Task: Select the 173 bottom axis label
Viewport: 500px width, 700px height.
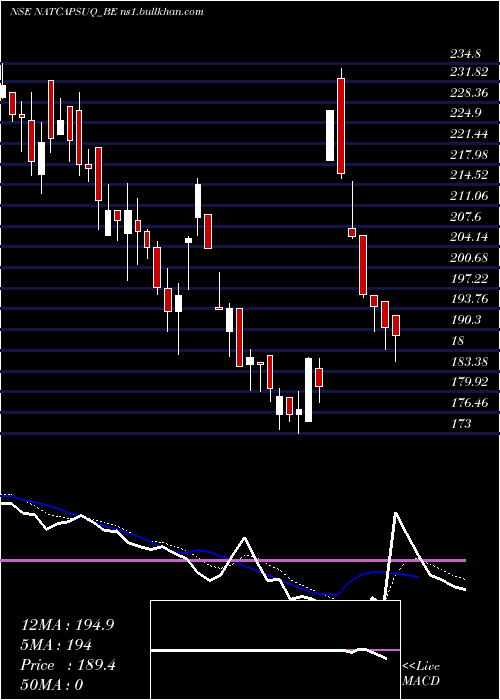Action: click(x=461, y=424)
